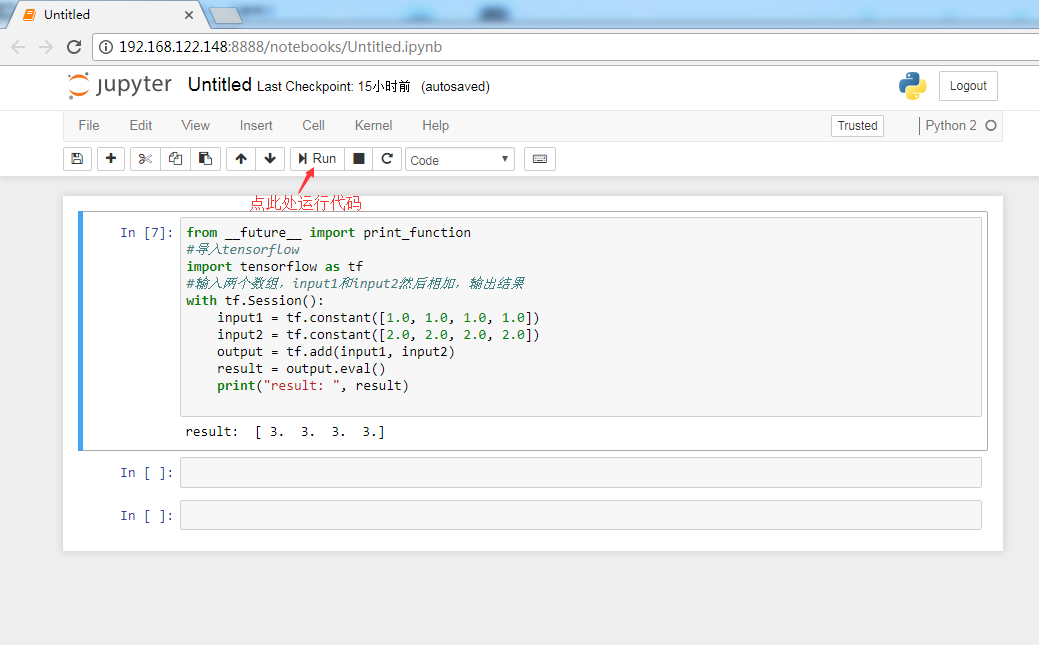1039x645 pixels.
Task: Click the Trusted notebook button
Action: pyautogui.click(x=857, y=126)
